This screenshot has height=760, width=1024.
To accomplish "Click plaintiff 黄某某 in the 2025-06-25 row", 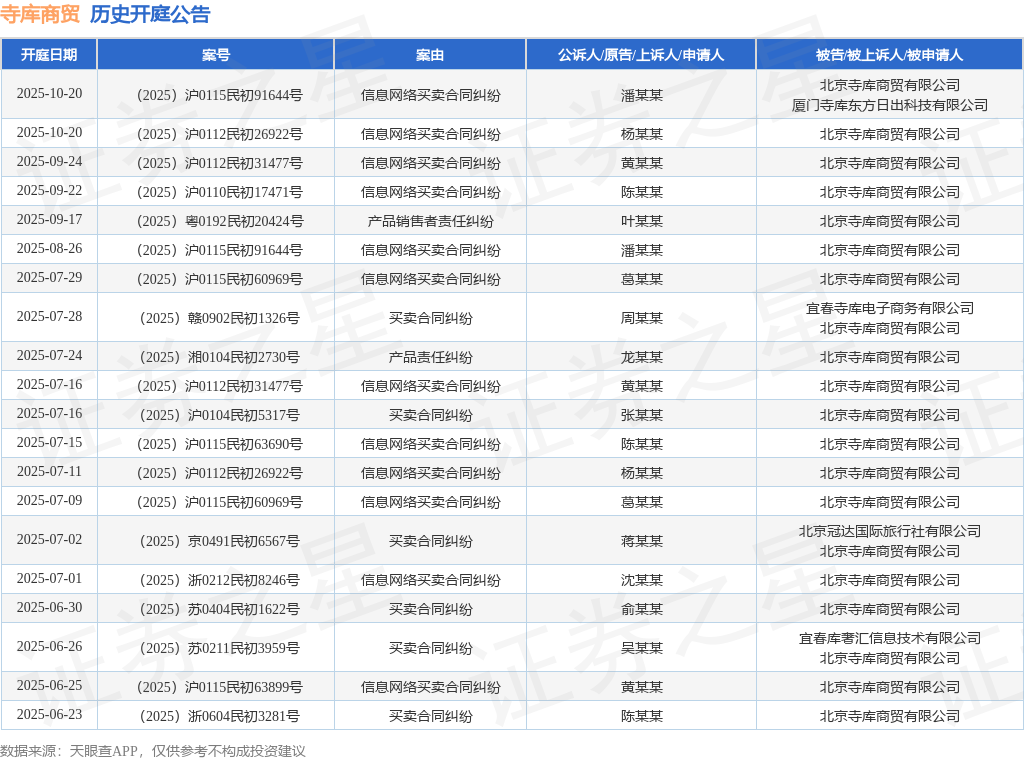I will pyautogui.click(x=641, y=687).
